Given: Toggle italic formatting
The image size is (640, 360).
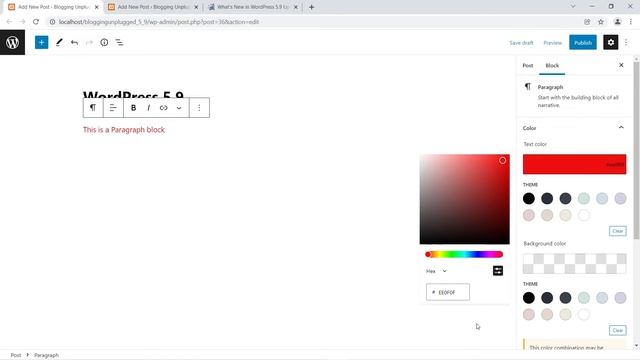Looking at the screenshot, I should pyautogui.click(x=148, y=108).
